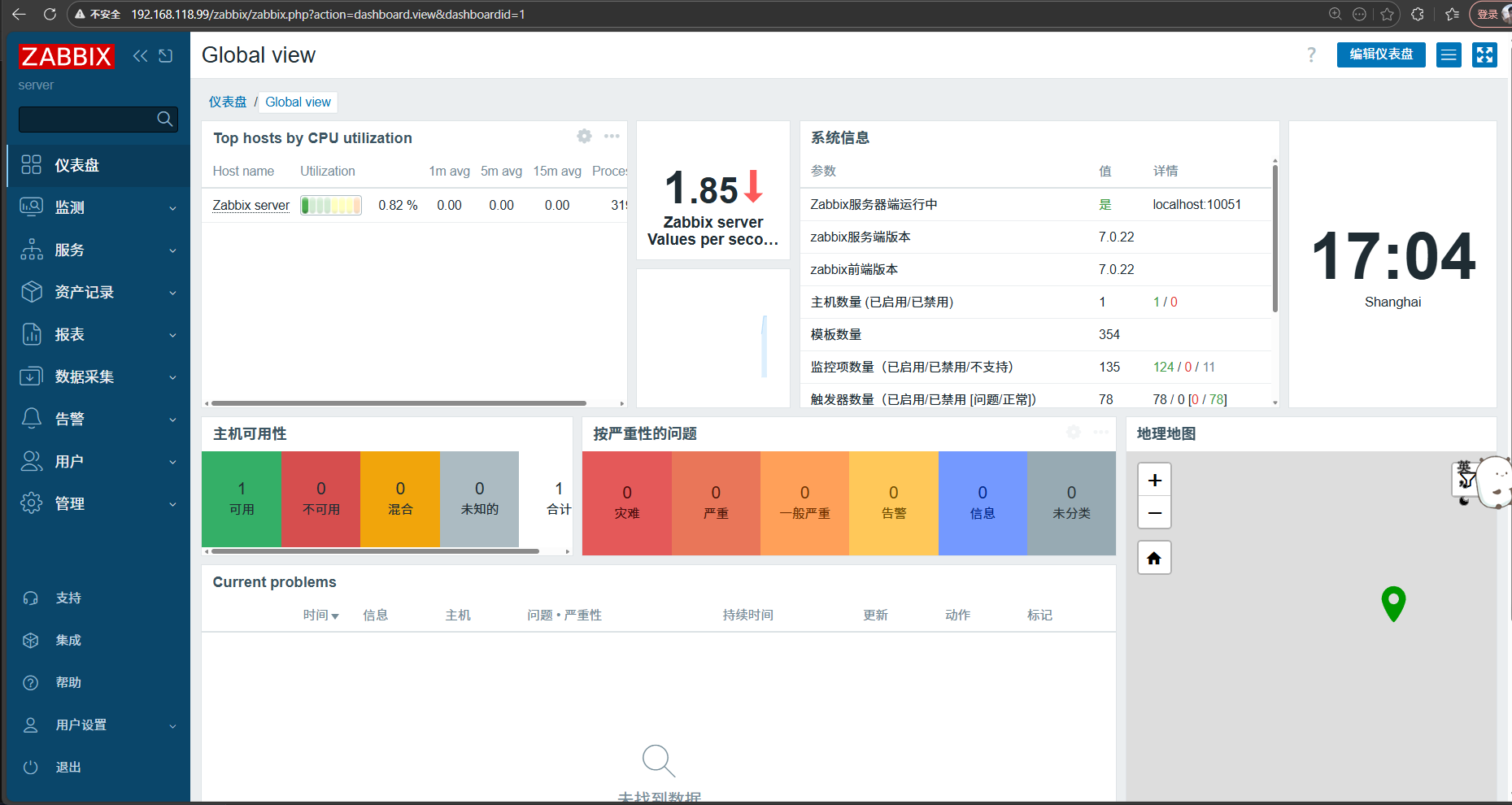Click Top hosts horizontal scrollbar
This screenshot has height=805, width=1512.
(x=399, y=403)
